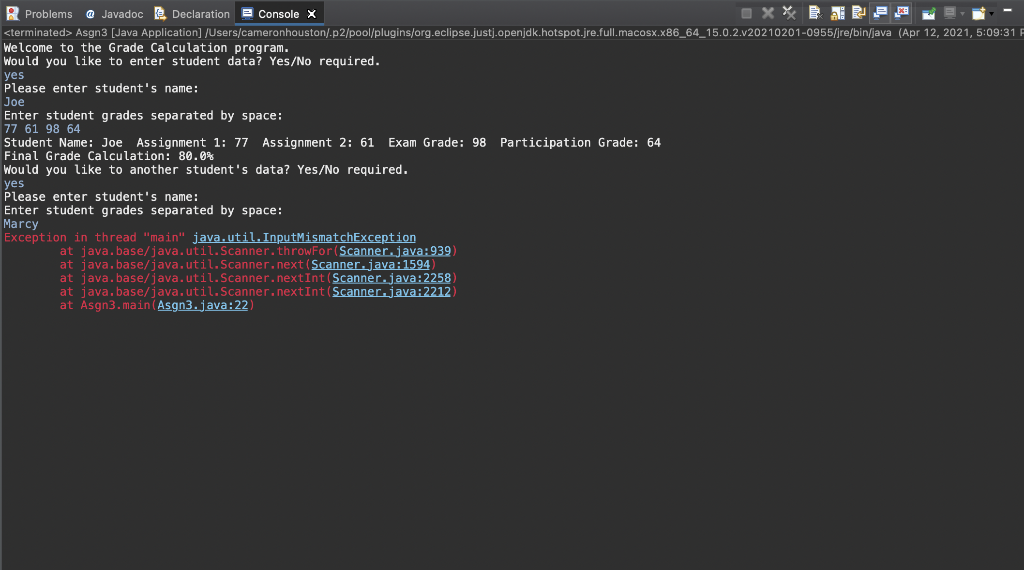The image size is (1024, 570).
Task: Click the Problems tab icon
Action: coord(12,14)
